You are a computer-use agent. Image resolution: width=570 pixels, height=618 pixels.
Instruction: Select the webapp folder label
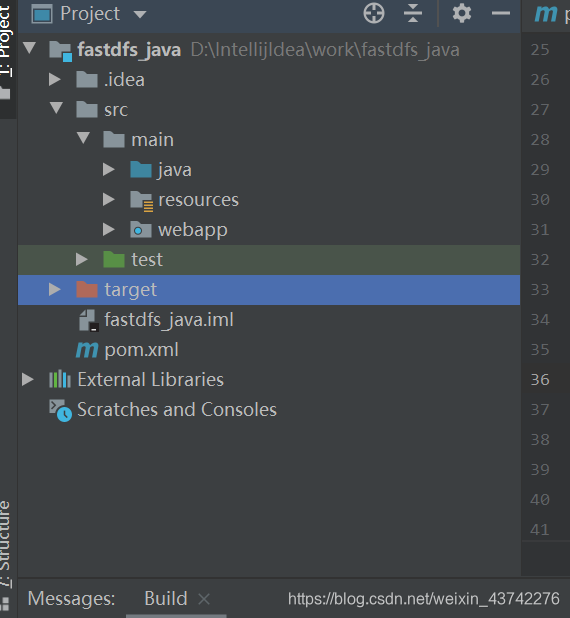click(x=193, y=231)
